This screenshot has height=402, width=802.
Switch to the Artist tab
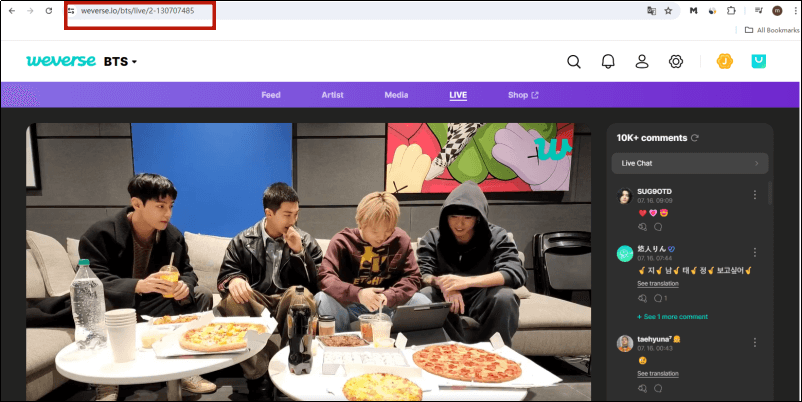[x=332, y=95]
